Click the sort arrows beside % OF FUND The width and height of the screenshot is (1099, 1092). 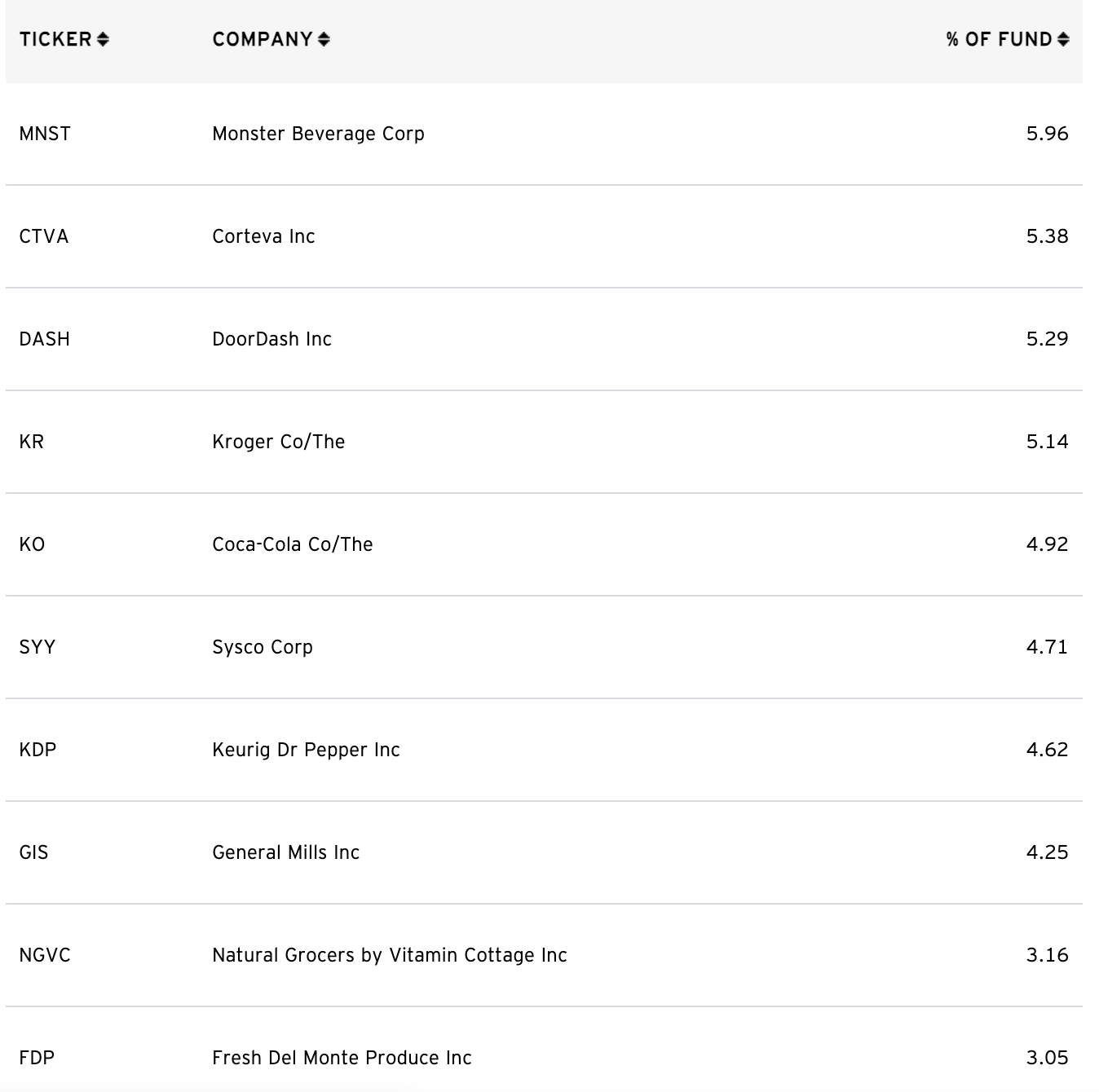coord(1063,39)
